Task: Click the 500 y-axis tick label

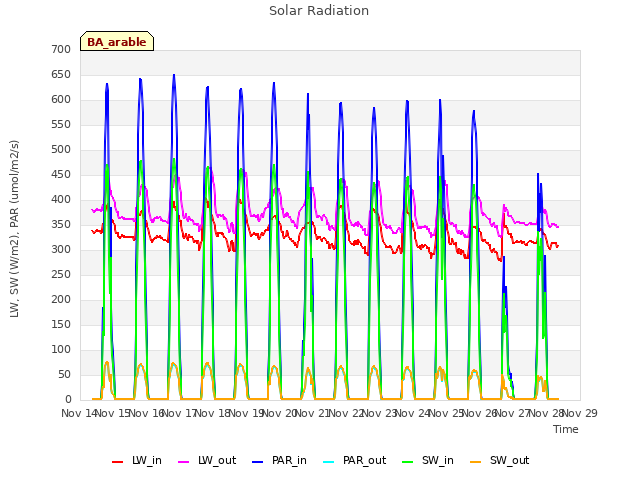Action: coord(61,150)
